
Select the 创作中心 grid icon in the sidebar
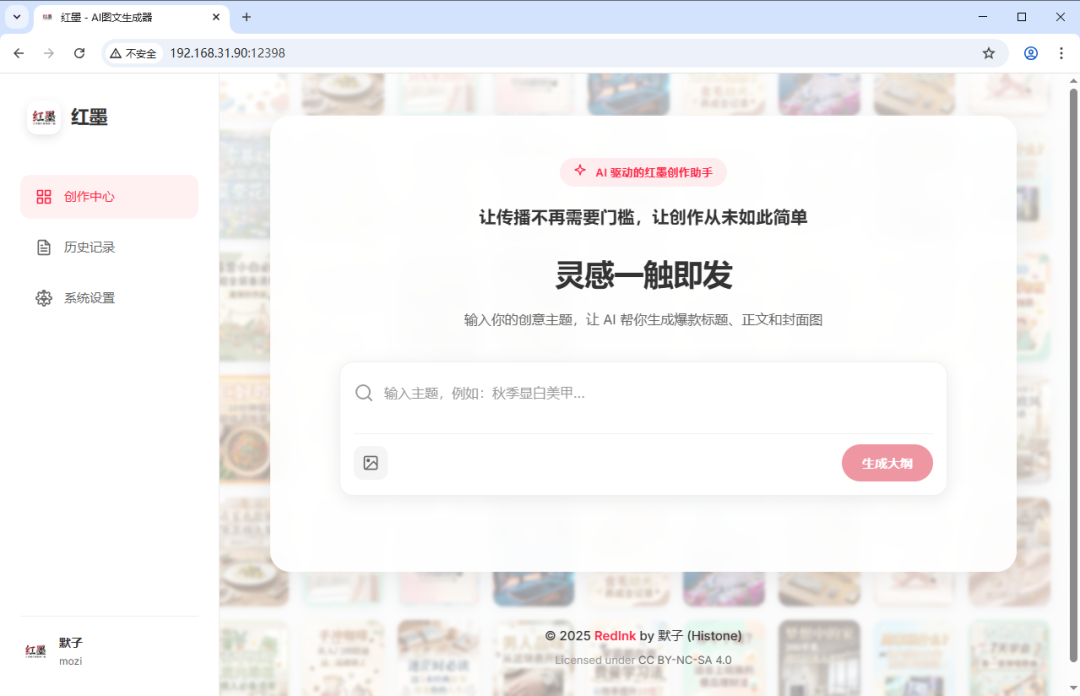44,197
